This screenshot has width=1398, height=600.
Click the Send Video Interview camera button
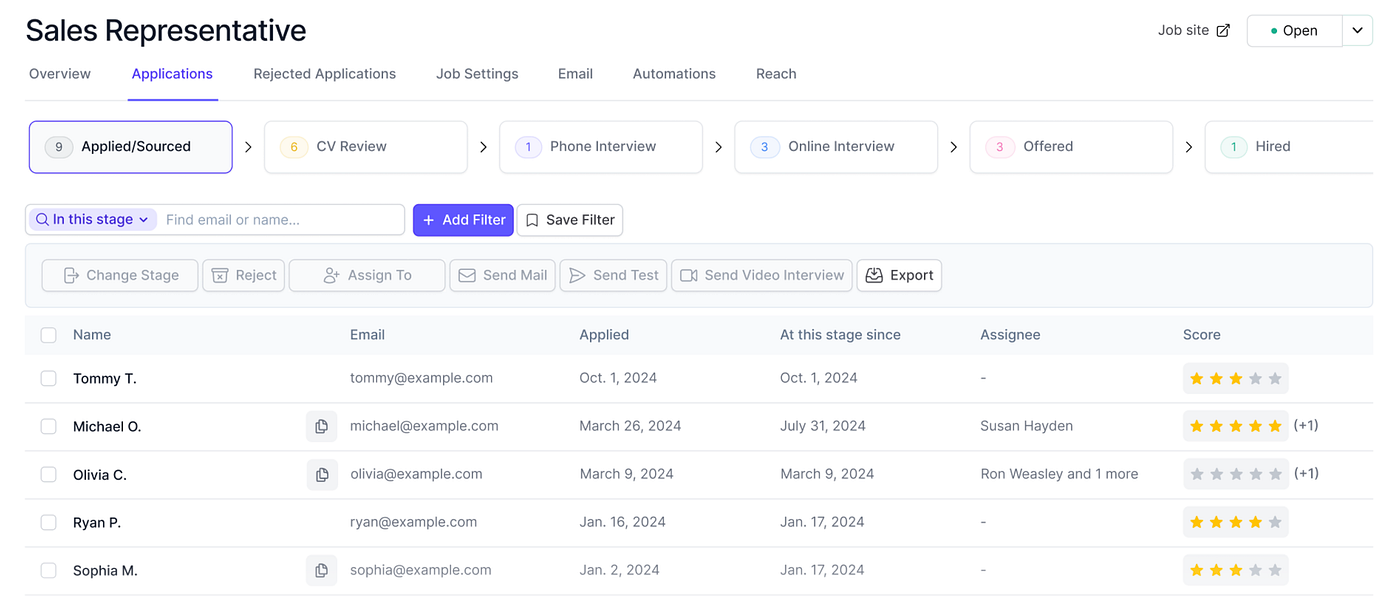(x=762, y=276)
